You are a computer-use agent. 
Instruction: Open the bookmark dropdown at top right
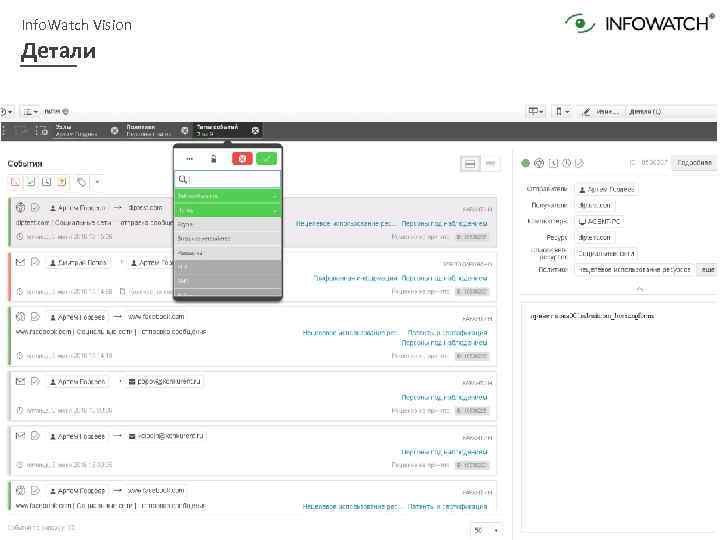pos(562,112)
